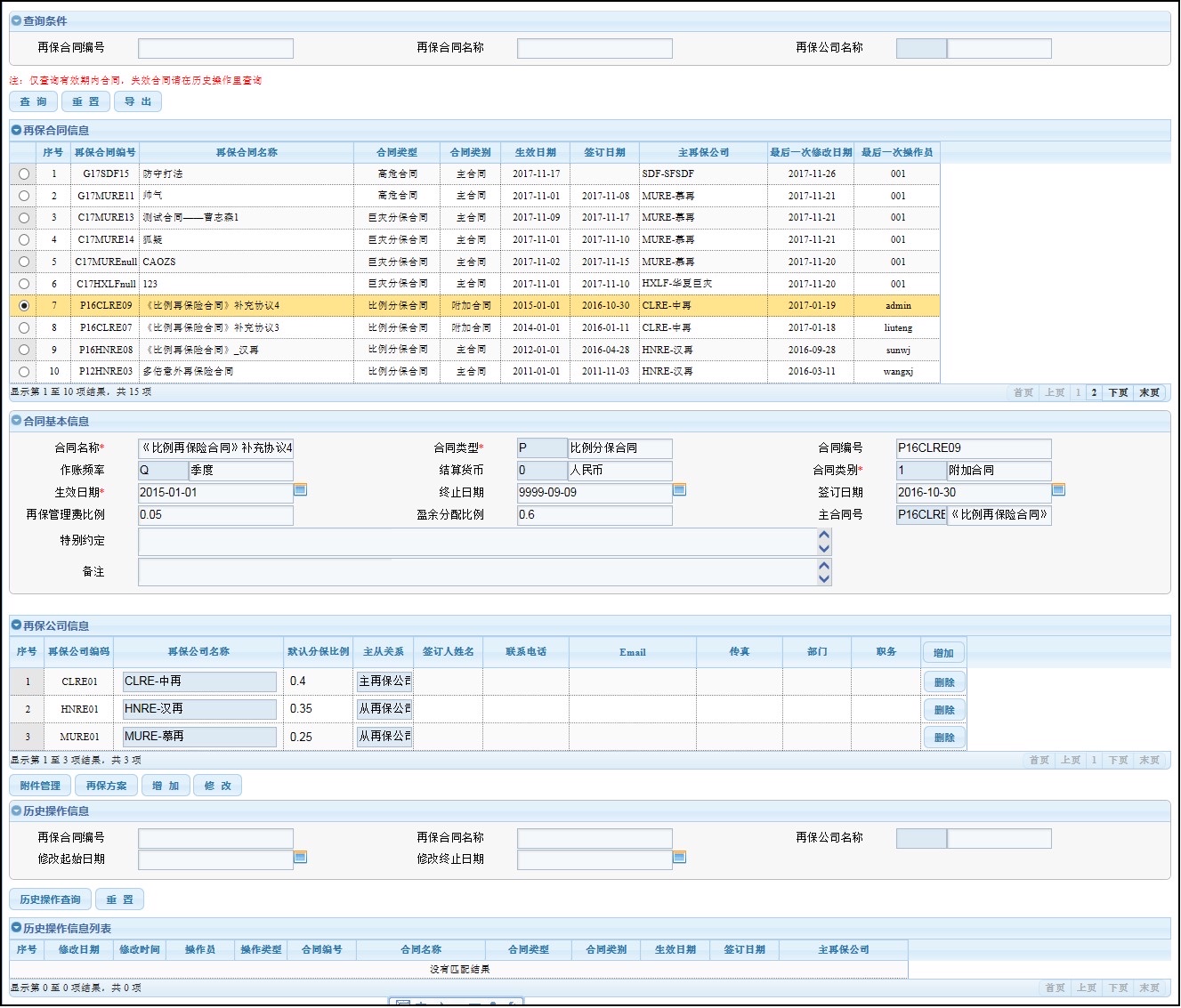Select radio for contract P12HNRE03

pos(24,372)
